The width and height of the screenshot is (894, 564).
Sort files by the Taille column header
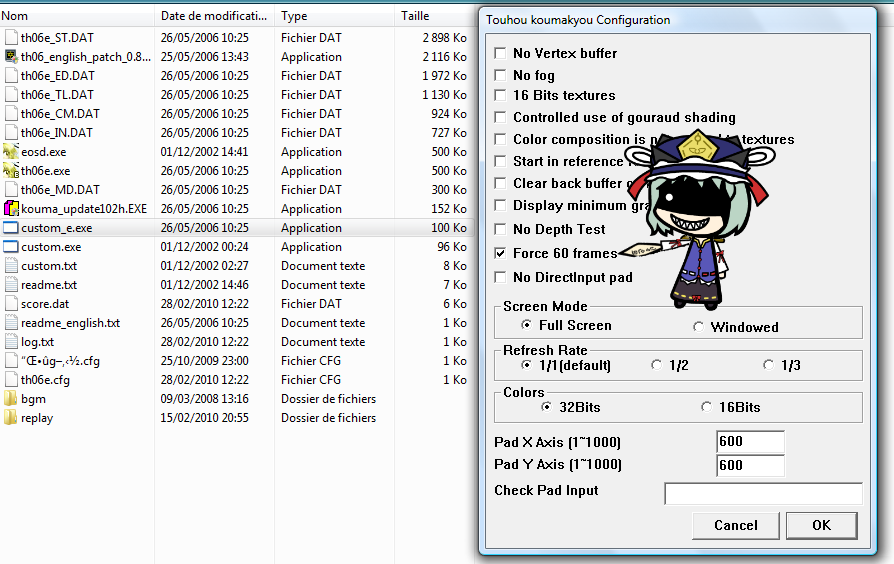pos(434,16)
